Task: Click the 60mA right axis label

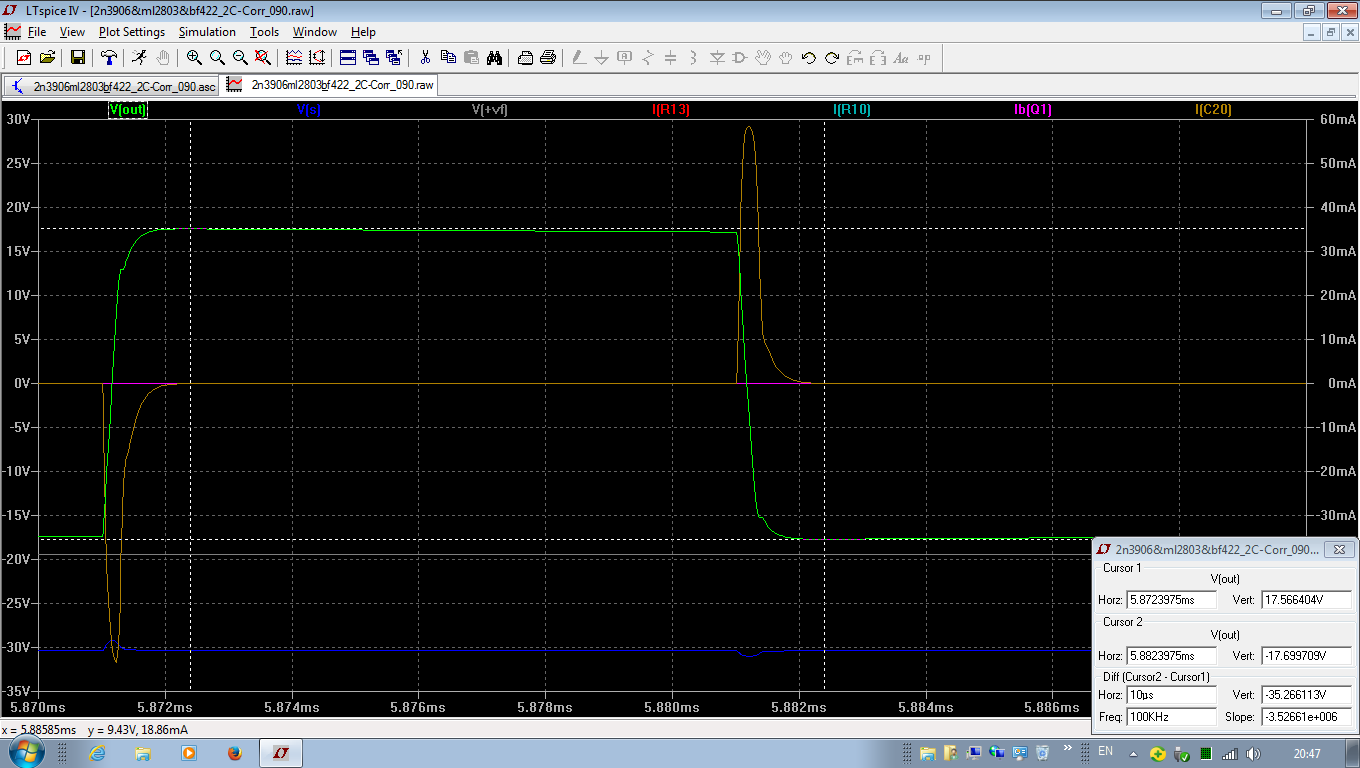Action: (x=1337, y=119)
